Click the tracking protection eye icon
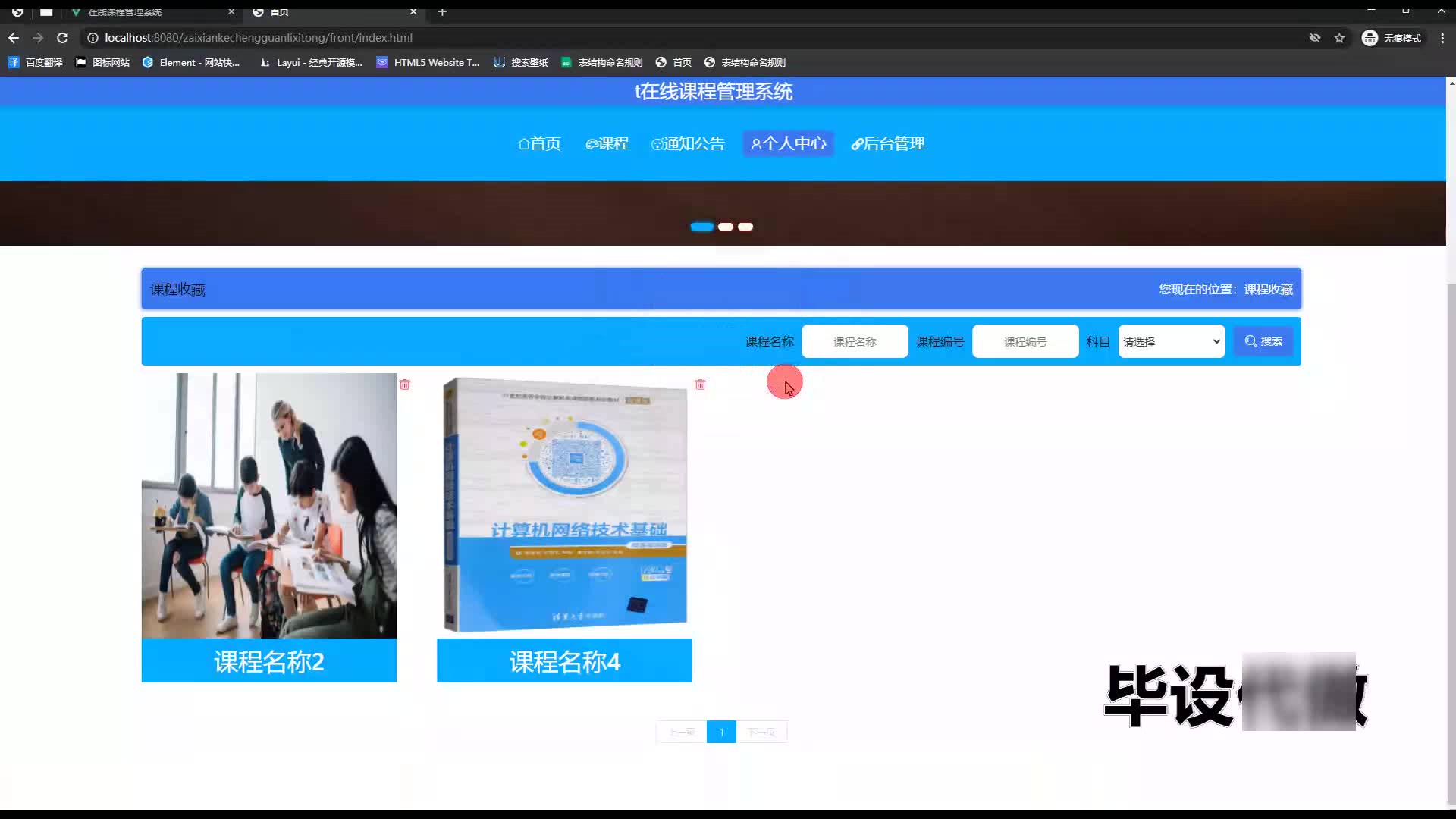The height and width of the screenshot is (819, 1456). 1315,38
